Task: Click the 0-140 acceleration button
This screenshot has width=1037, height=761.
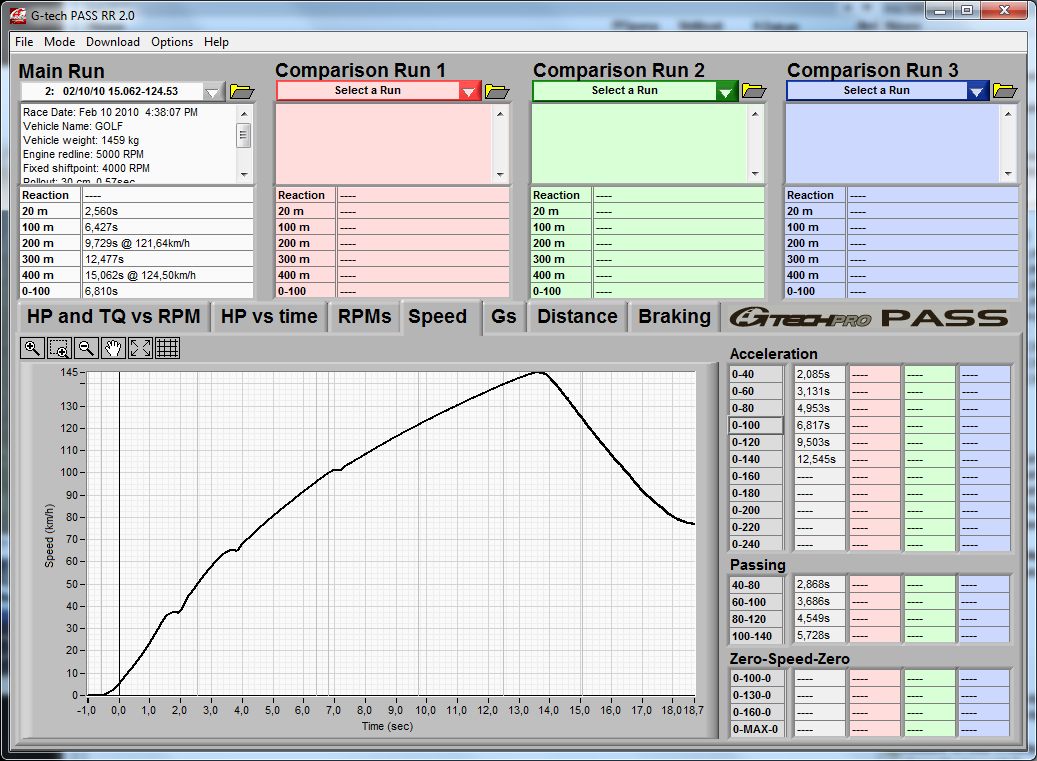Action: (756, 460)
